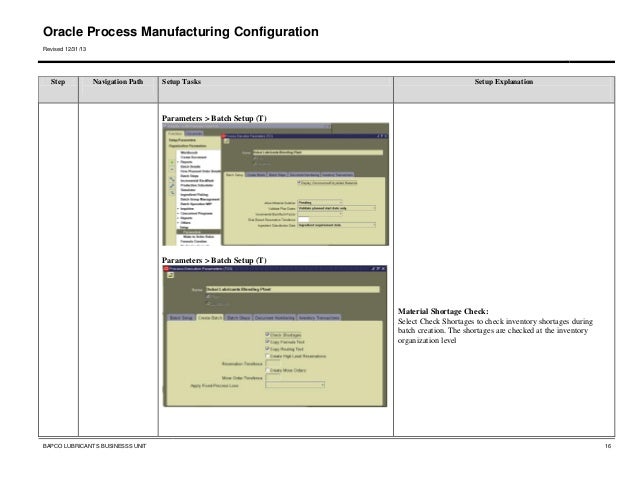Select the Functions tab in the navigator
Image resolution: width=638 pixels, height=493 pixels.
click(x=175, y=133)
